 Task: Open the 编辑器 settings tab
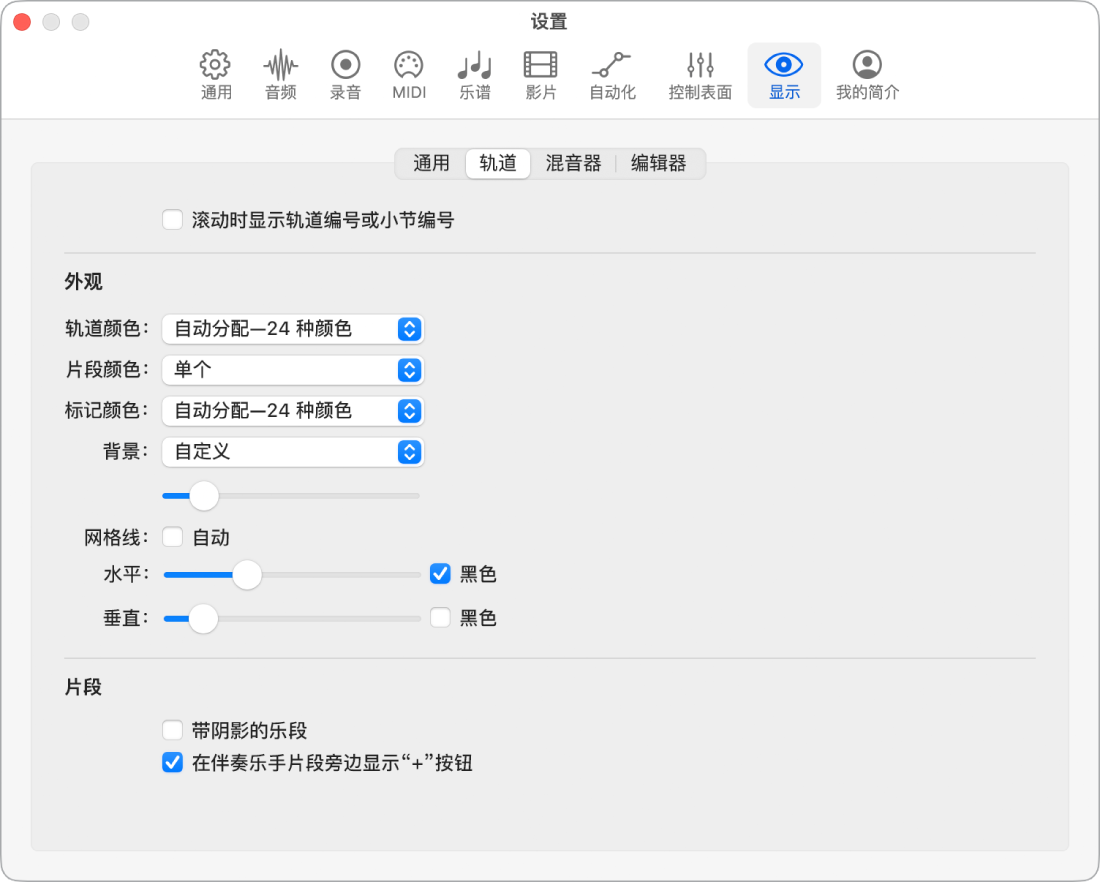point(658,163)
